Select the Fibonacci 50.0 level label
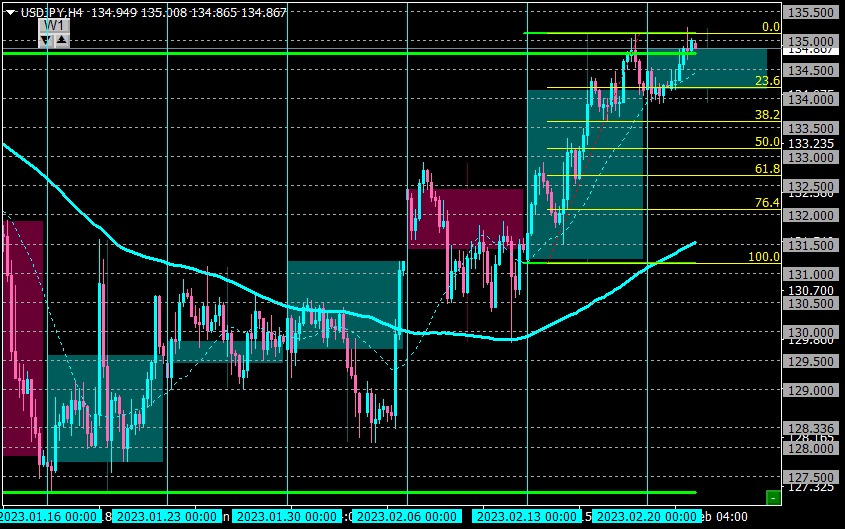The image size is (845, 529). (767, 142)
